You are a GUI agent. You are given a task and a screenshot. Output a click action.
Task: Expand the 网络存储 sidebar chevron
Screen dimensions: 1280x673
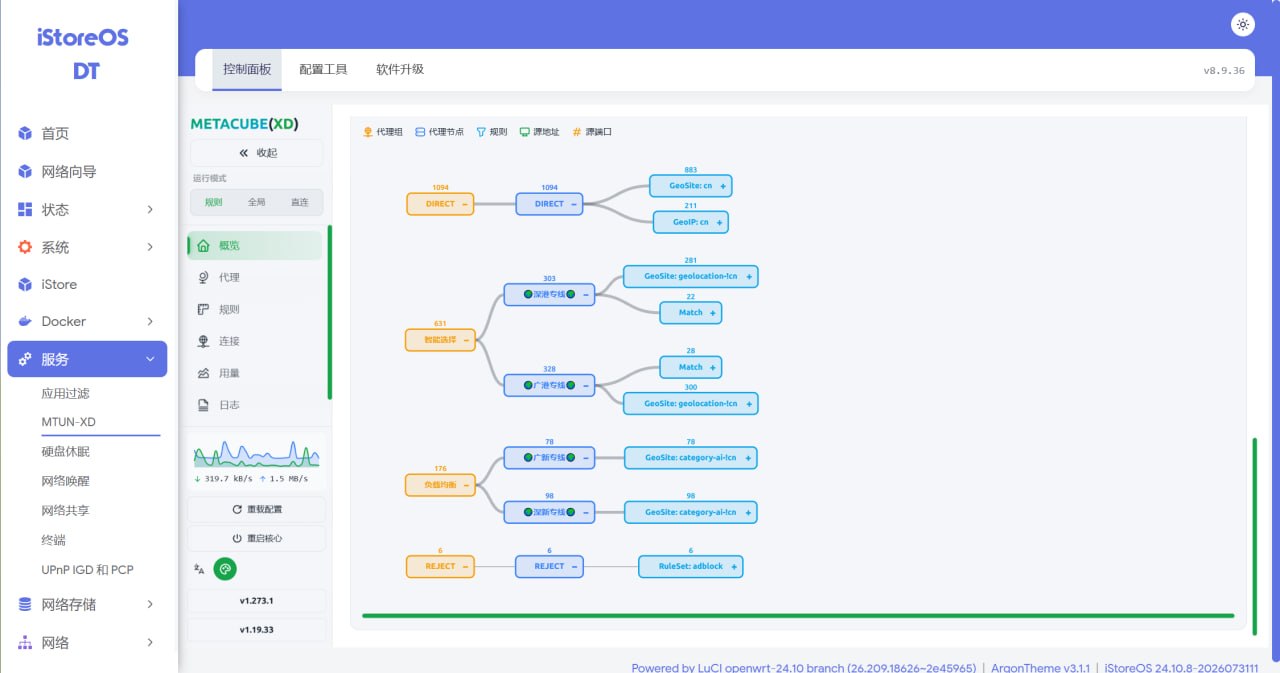[x=150, y=604]
